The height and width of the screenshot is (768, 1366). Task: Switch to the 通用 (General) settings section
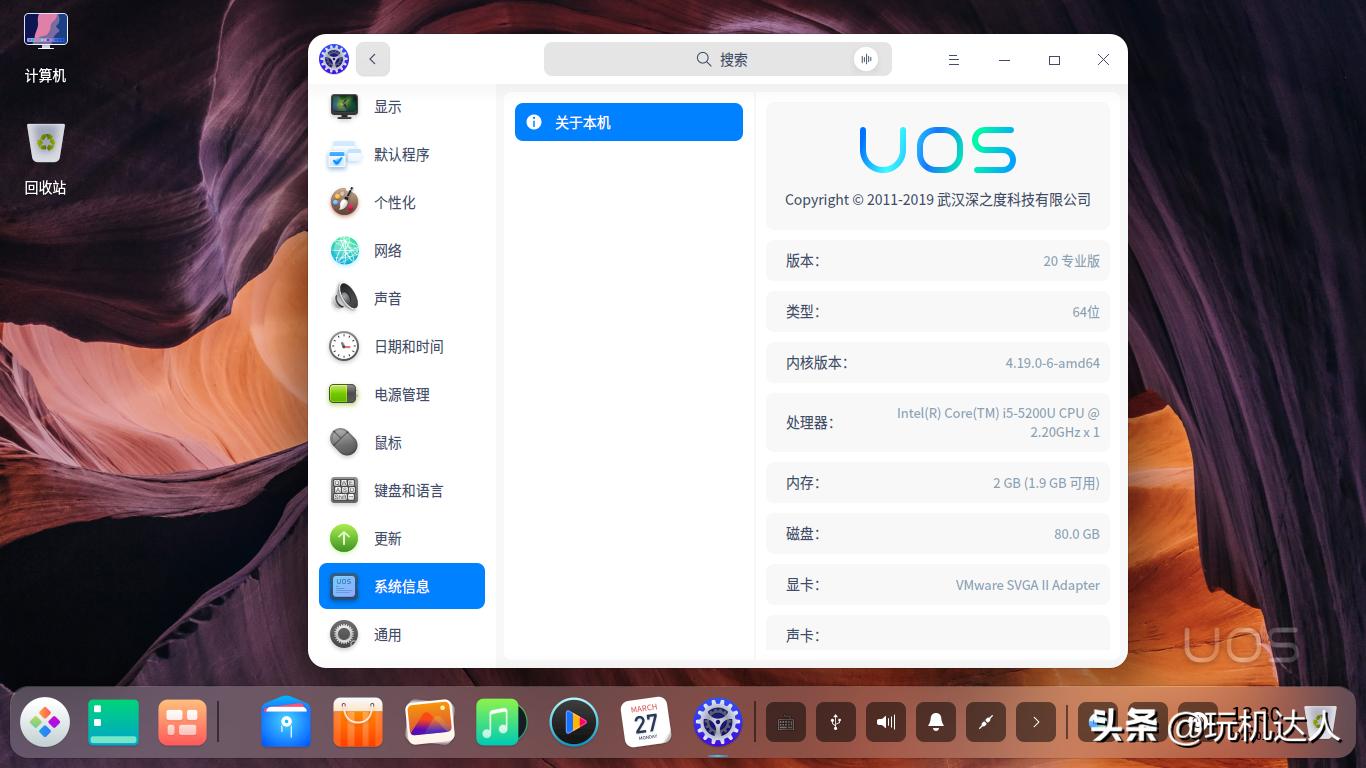(388, 634)
